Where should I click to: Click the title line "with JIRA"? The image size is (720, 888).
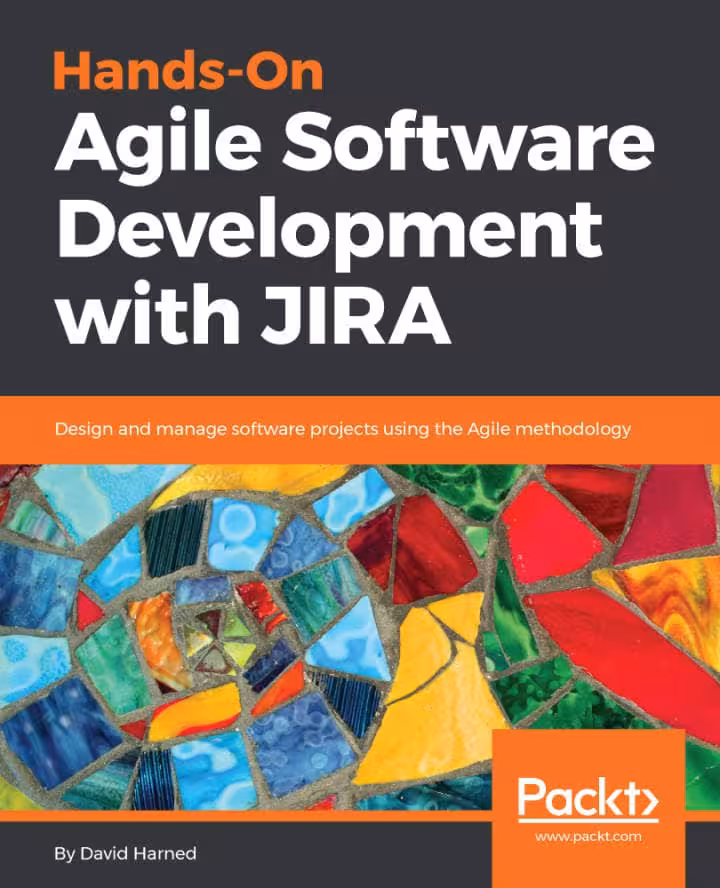click(254, 313)
